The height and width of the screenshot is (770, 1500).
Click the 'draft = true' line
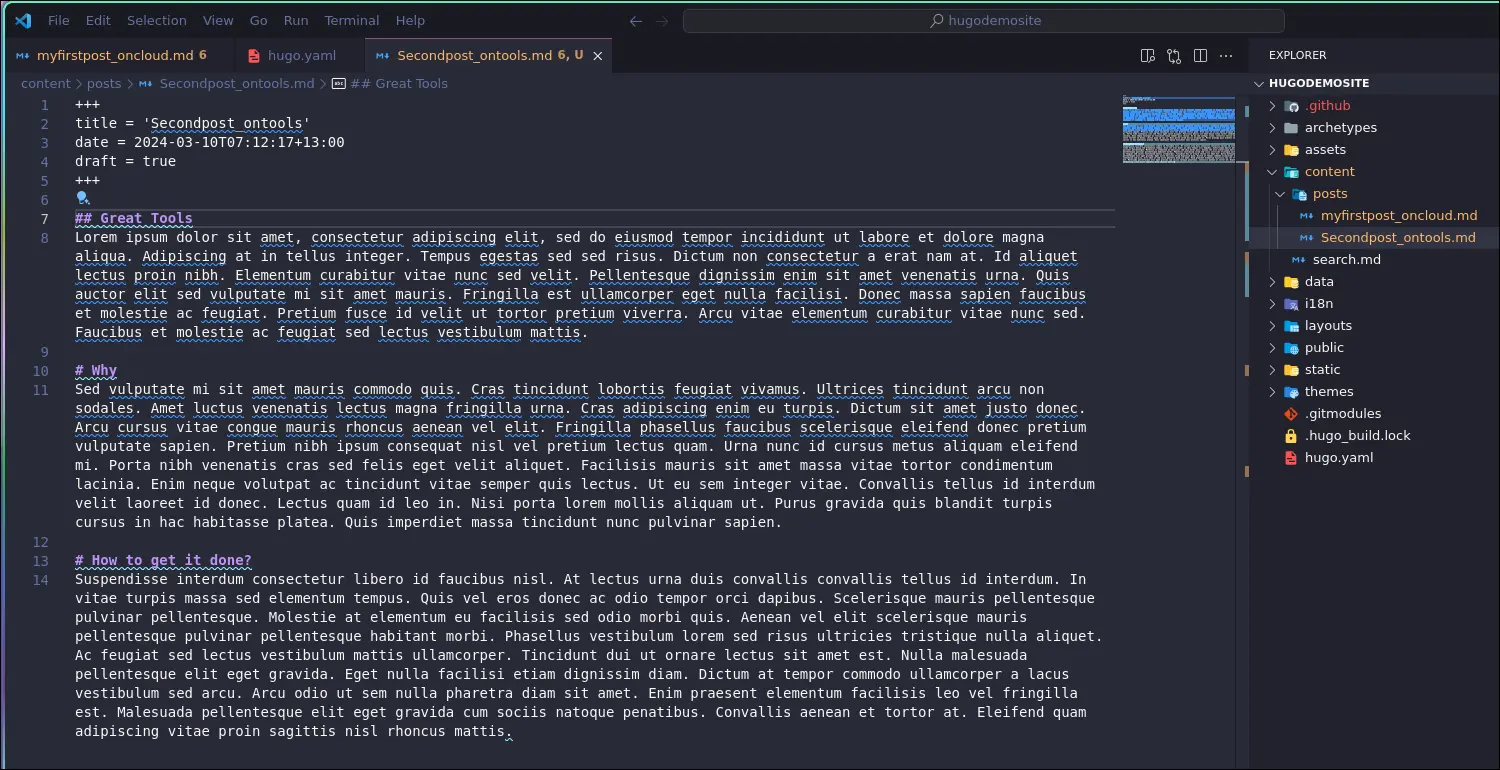[125, 161]
